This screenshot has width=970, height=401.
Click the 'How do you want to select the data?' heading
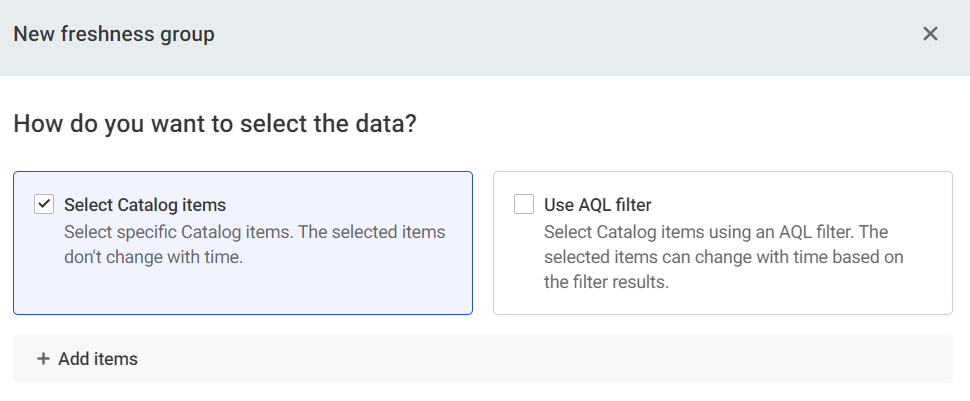tap(215, 125)
